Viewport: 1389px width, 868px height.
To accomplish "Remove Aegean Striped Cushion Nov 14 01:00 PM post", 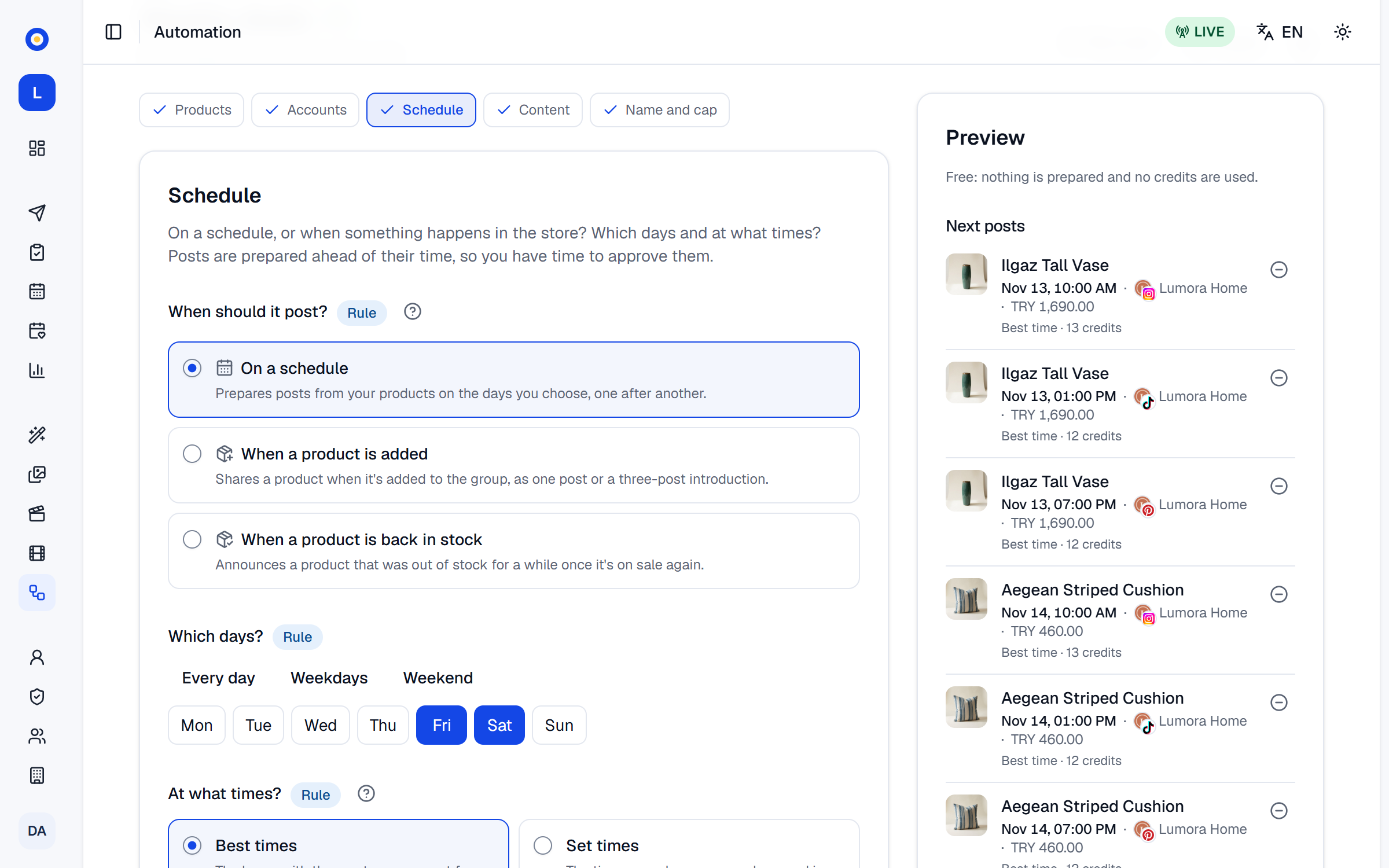I will click(1279, 703).
